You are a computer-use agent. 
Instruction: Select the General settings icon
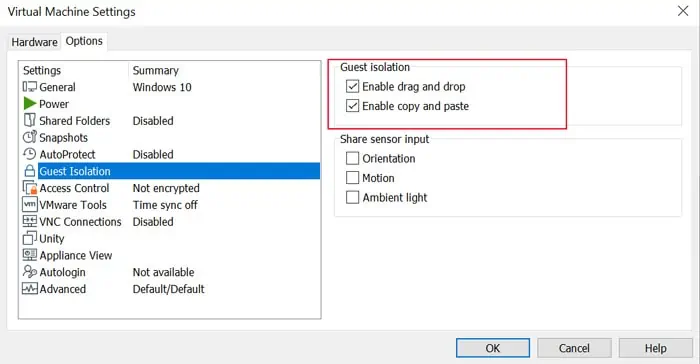pos(29,87)
